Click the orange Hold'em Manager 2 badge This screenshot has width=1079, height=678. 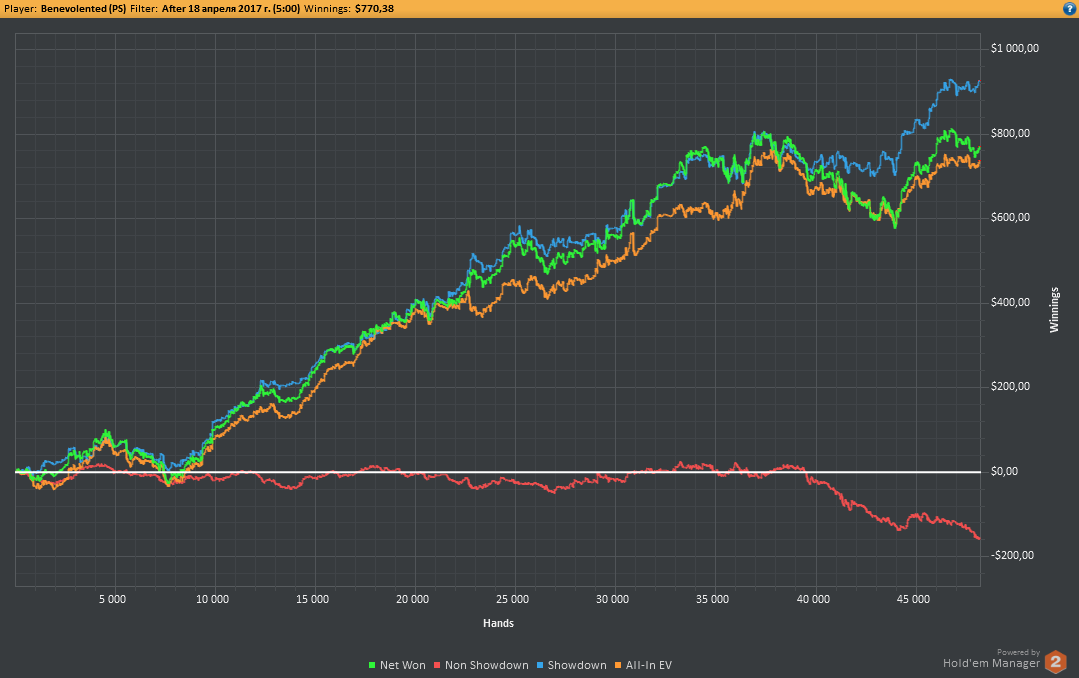[1055, 661]
